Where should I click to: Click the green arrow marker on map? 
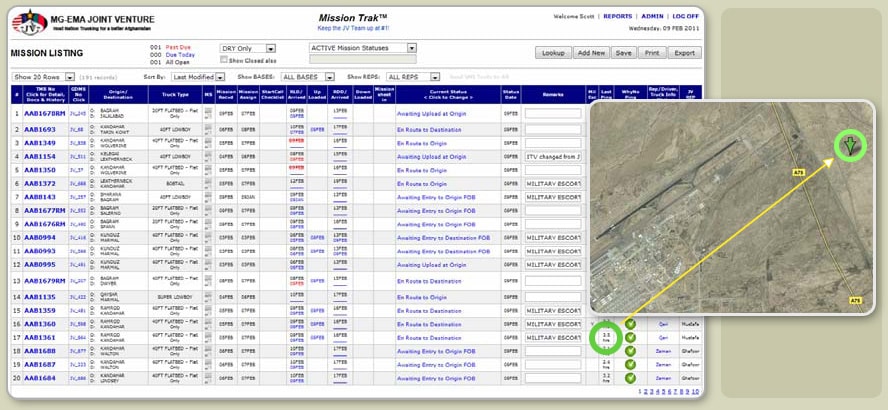851,147
